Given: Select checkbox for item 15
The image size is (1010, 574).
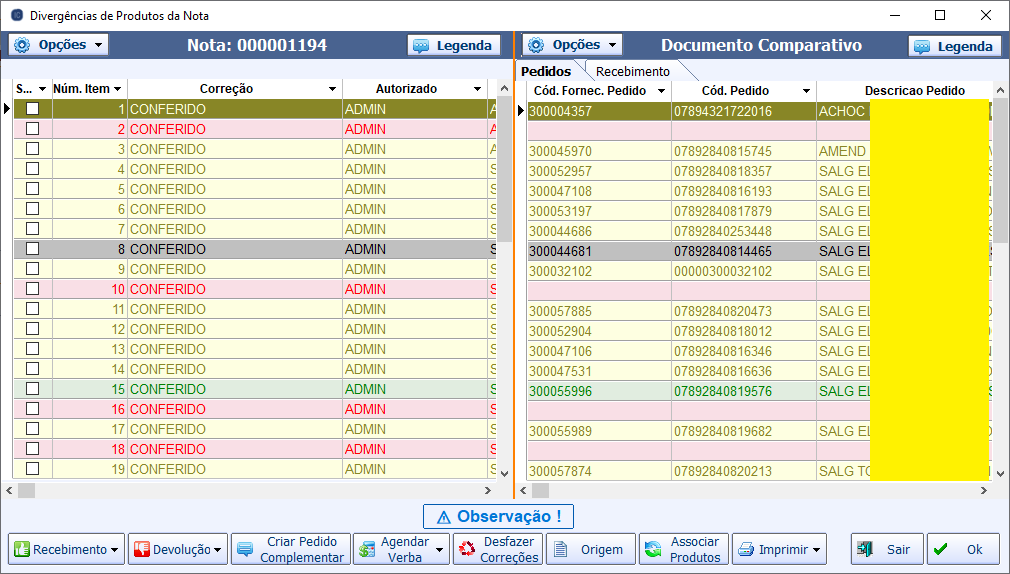Looking at the screenshot, I should pyautogui.click(x=32, y=389).
